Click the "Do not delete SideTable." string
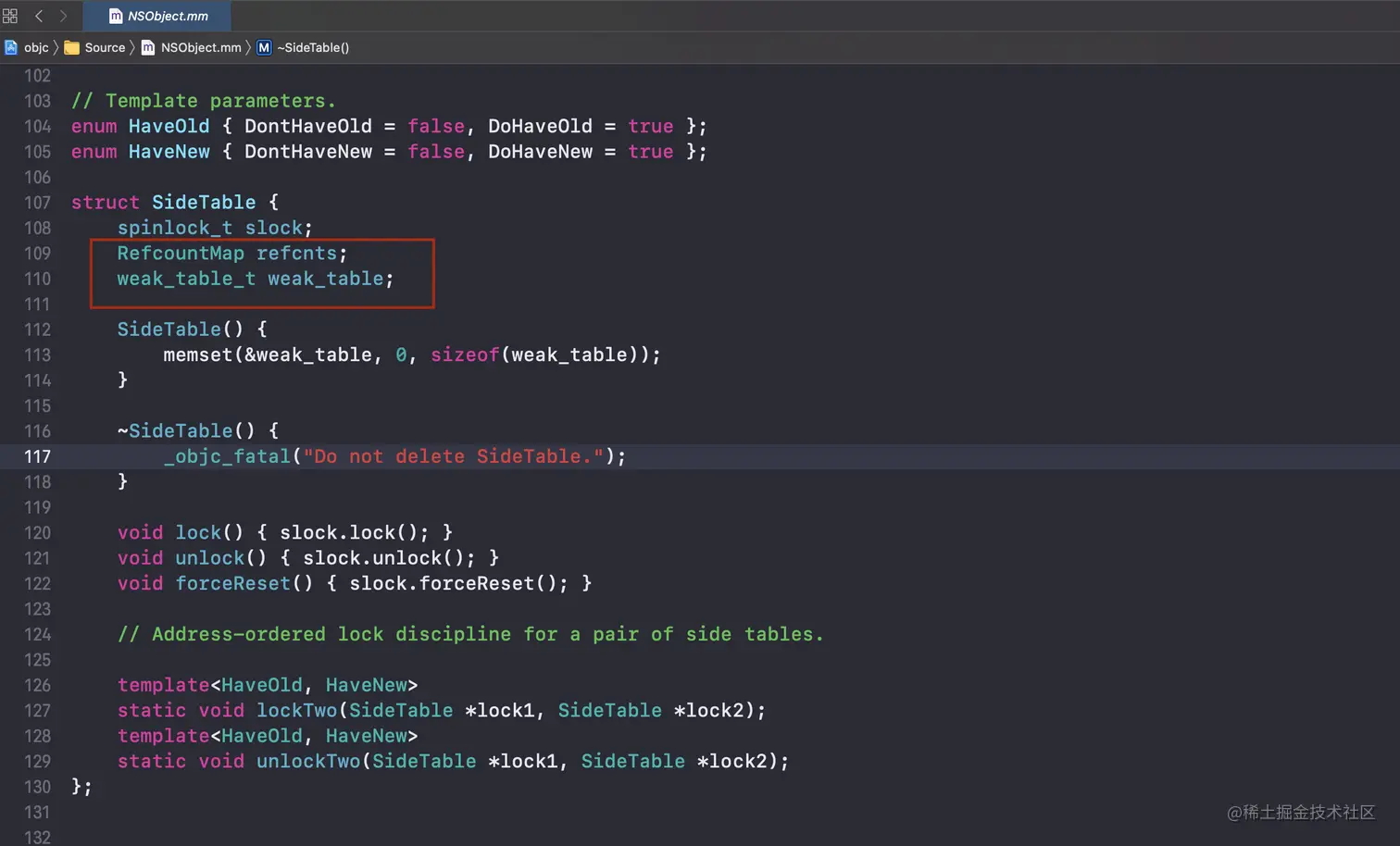This screenshot has width=1400, height=846. tap(454, 456)
